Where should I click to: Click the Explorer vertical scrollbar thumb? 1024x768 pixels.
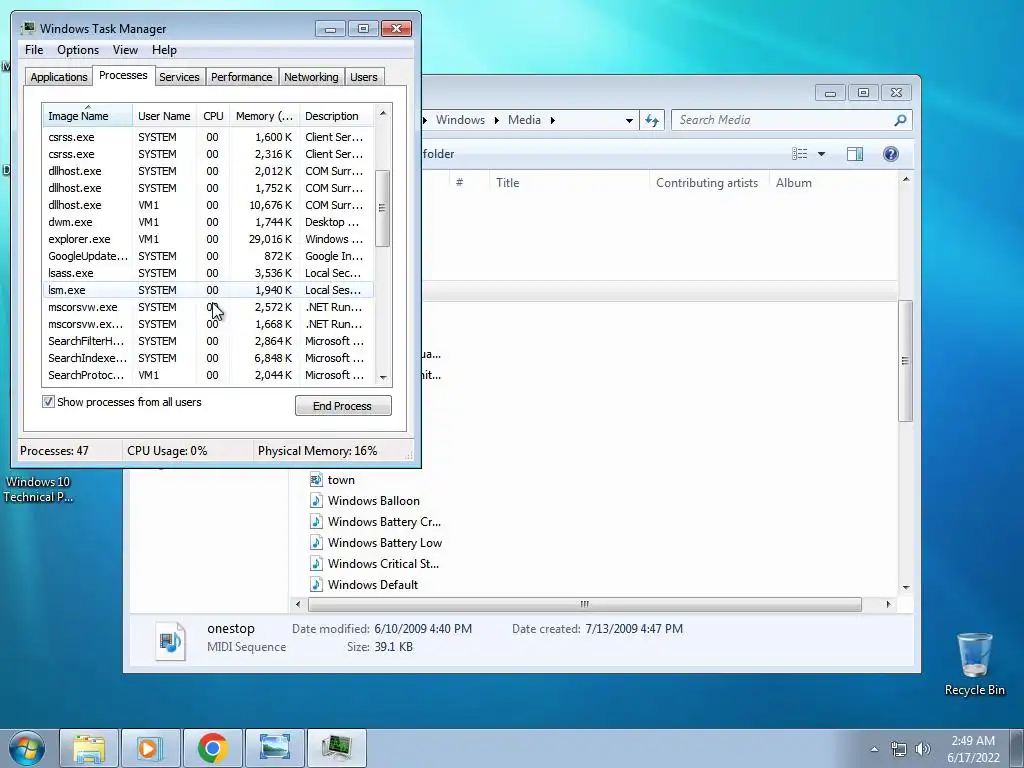click(x=905, y=360)
